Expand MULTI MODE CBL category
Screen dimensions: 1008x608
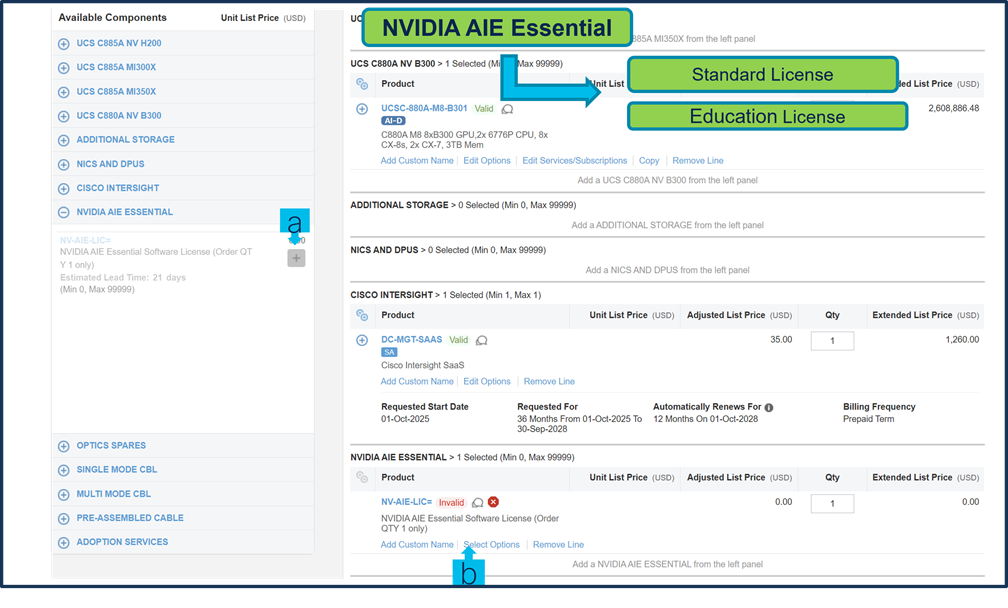[x=64, y=494]
